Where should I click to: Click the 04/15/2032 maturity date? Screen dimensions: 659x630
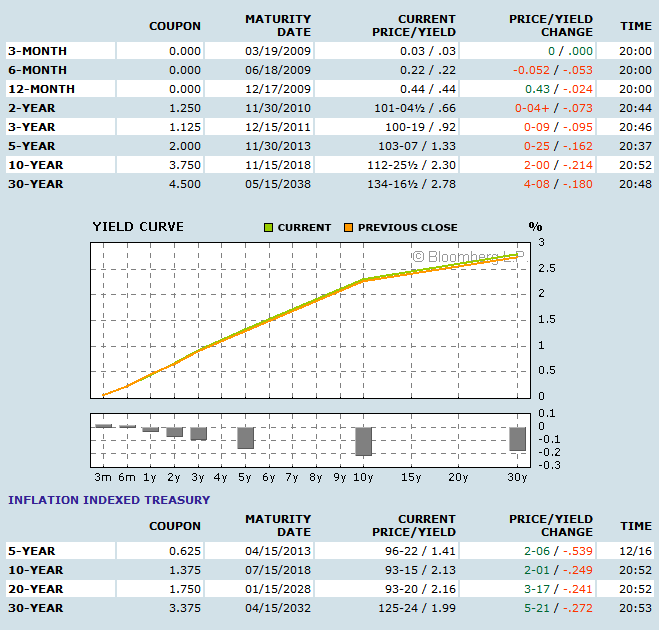point(277,608)
